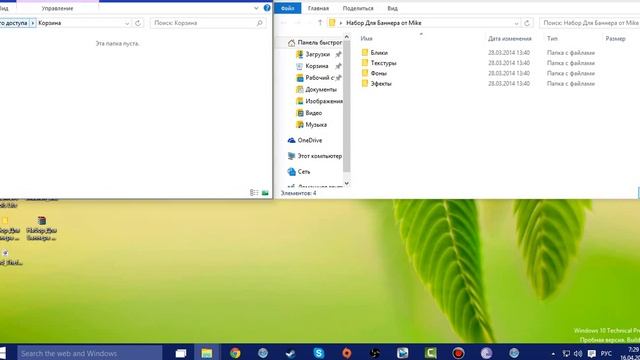Switch to the Главная ribbon tab

click(318, 8)
